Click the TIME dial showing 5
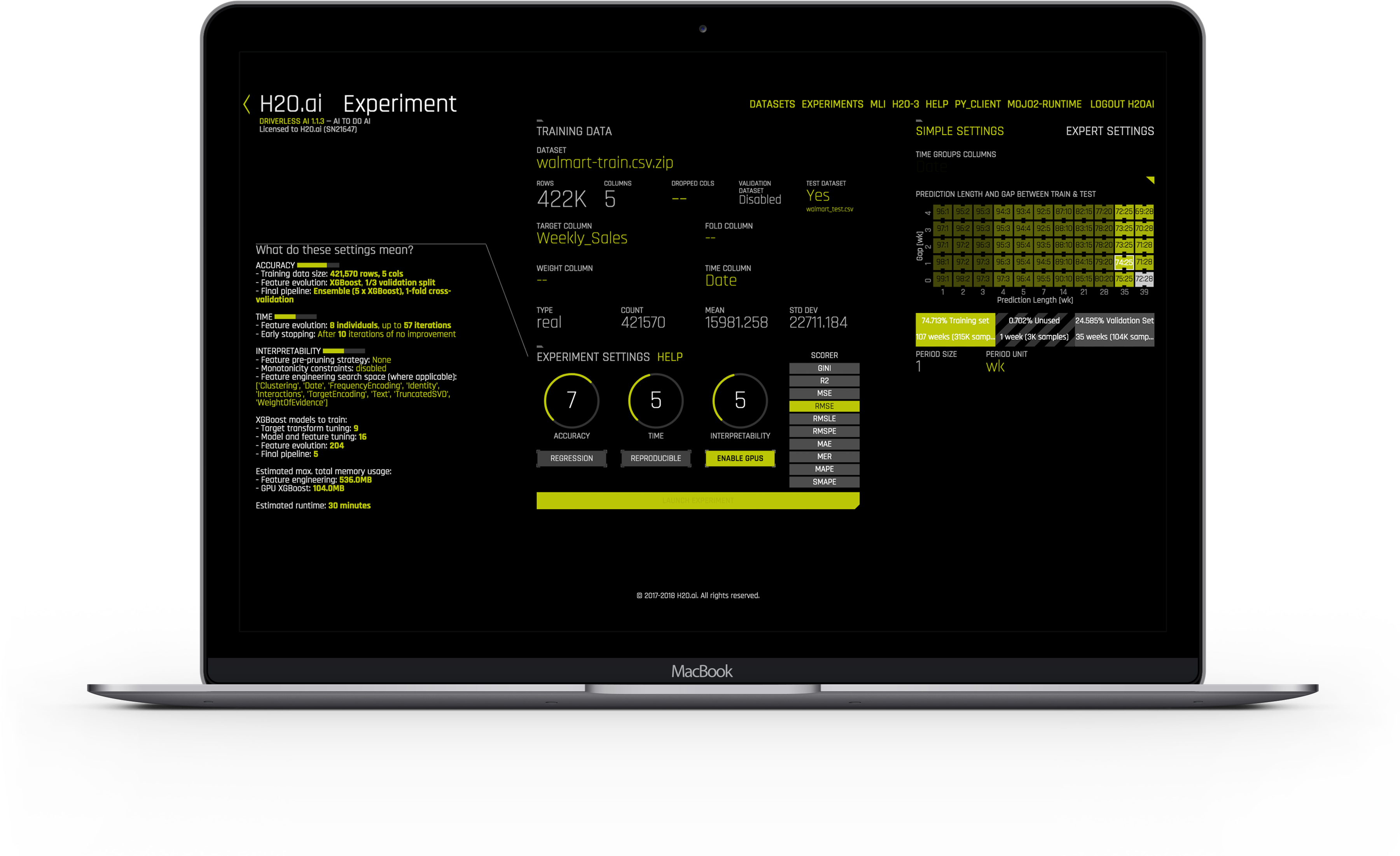1400x856 pixels. click(656, 400)
